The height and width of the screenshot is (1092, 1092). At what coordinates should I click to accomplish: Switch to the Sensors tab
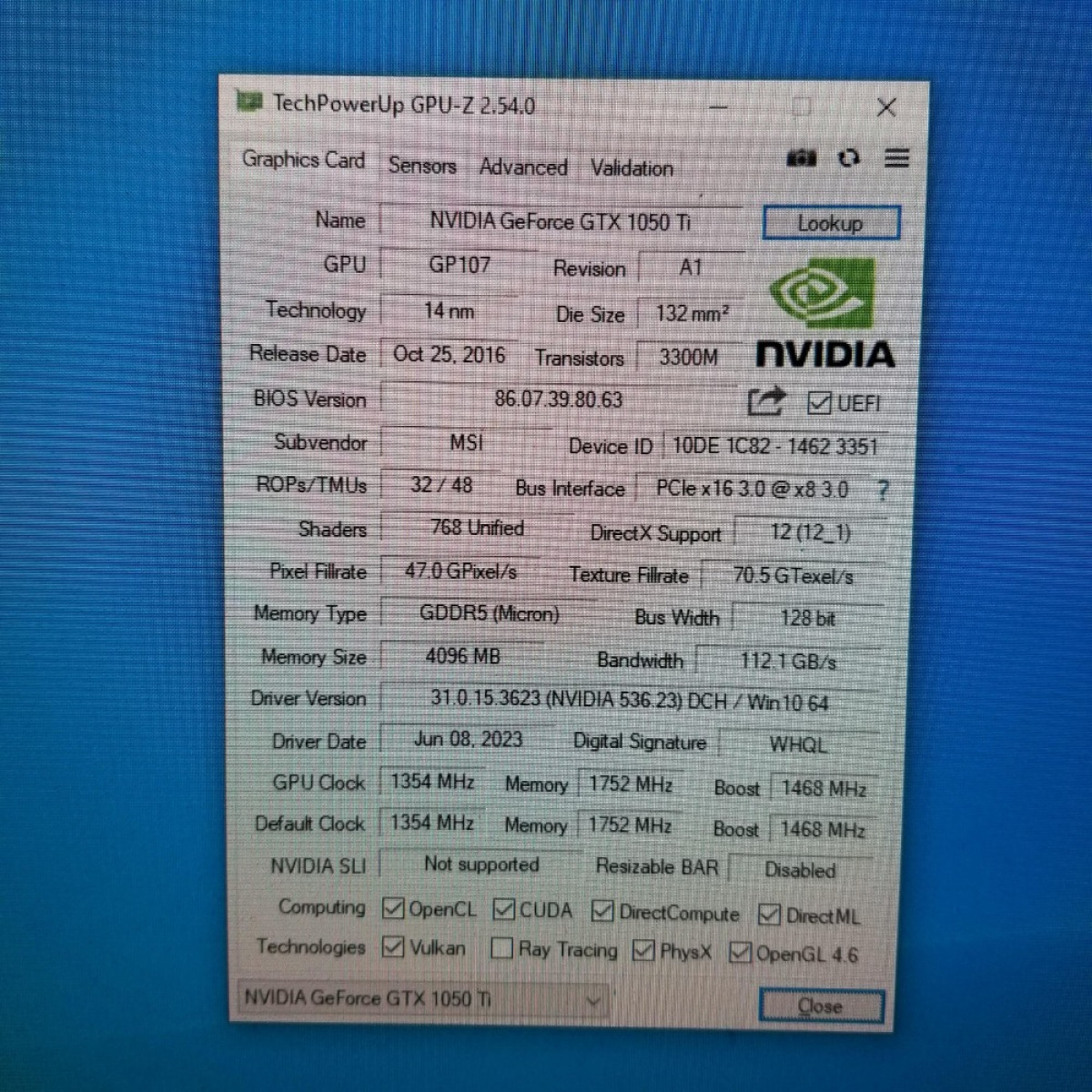422,166
